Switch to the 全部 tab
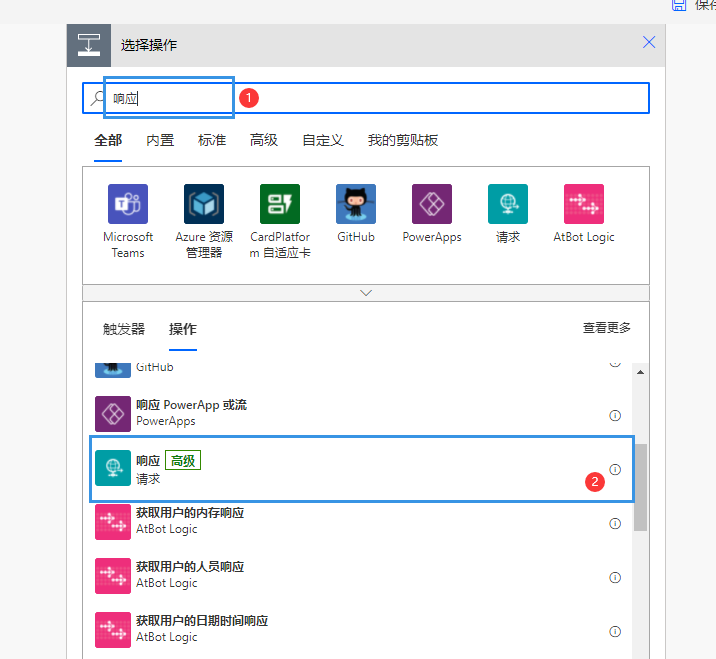716x659 pixels. [108, 140]
